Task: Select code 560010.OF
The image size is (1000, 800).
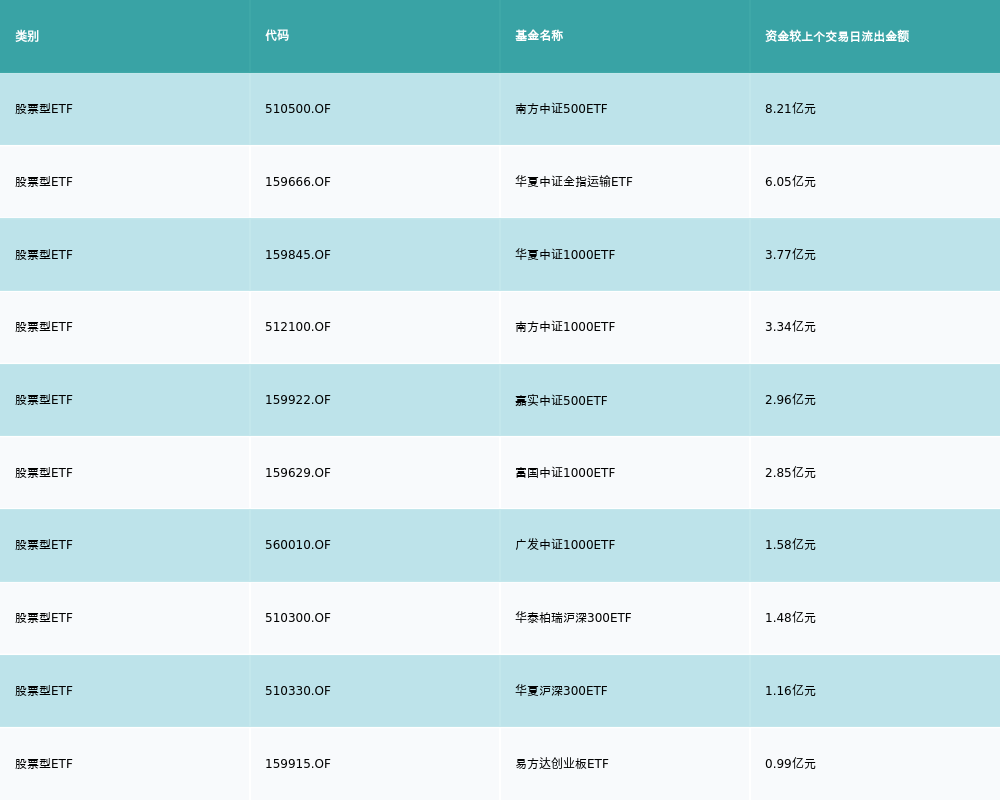Action: (298, 545)
